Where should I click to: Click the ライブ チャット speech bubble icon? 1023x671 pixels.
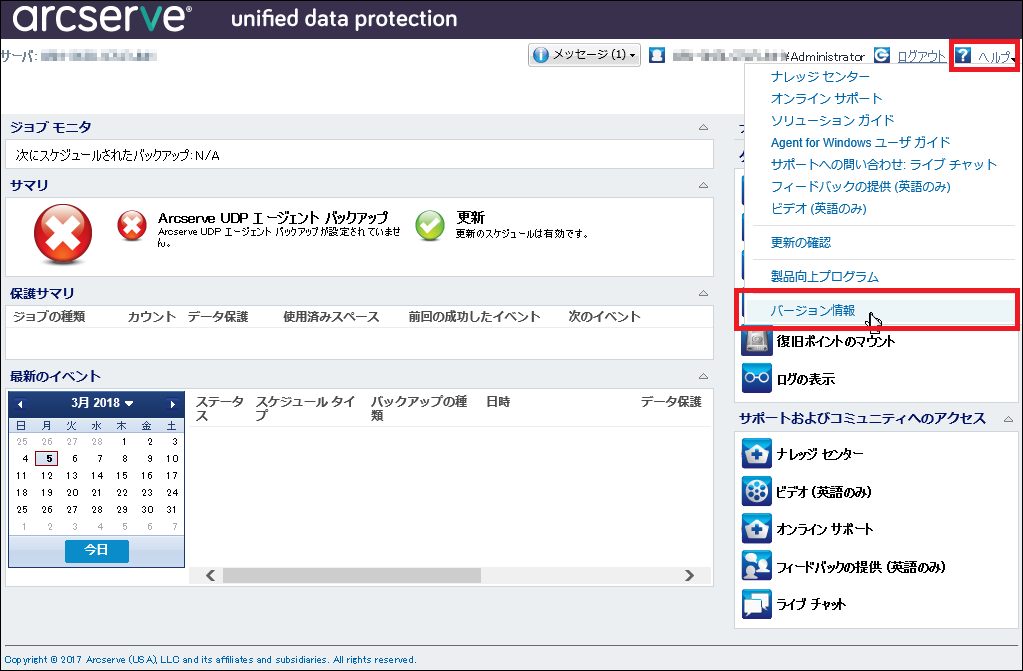[x=756, y=604]
